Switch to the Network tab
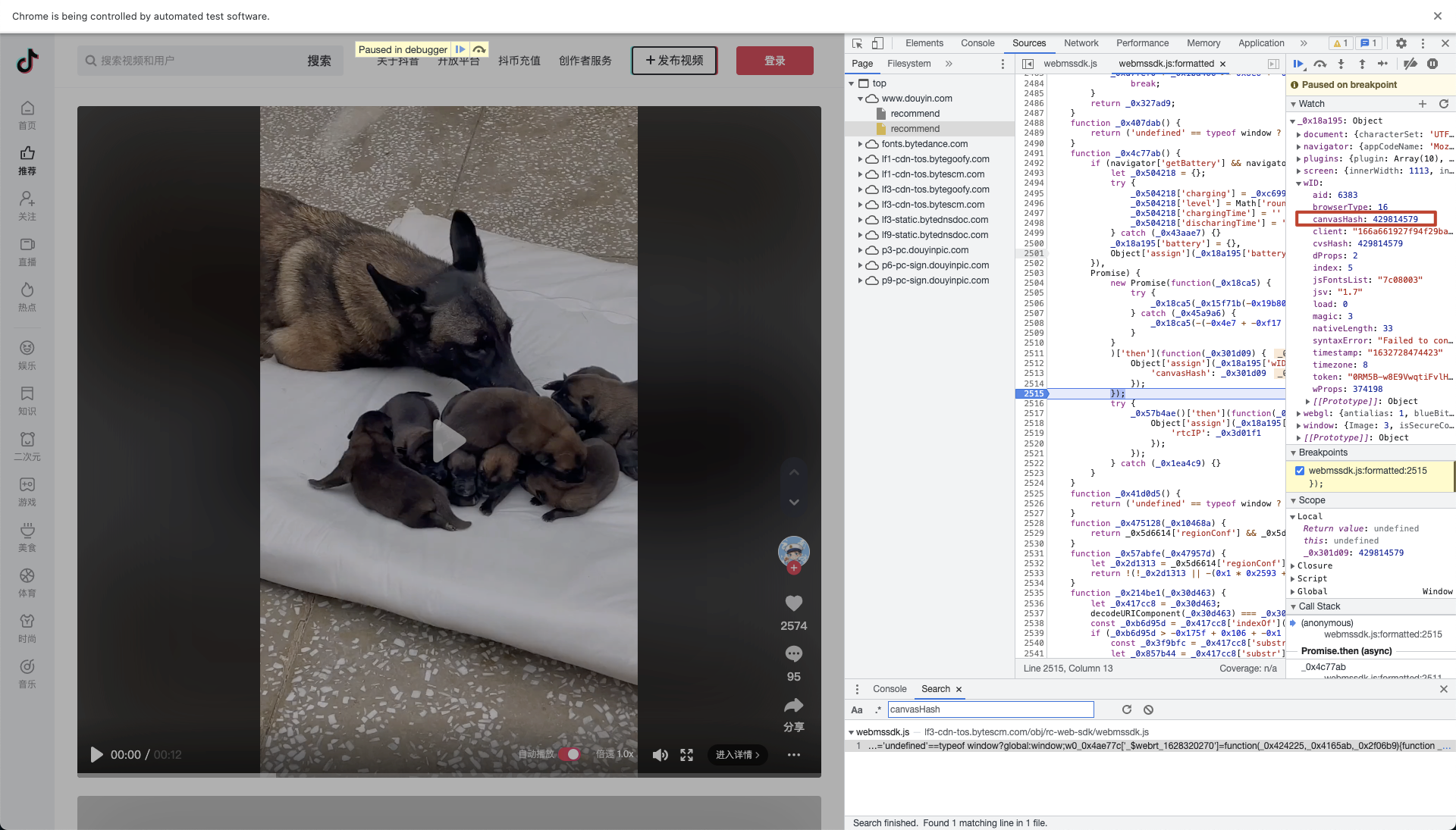This screenshot has height=830, width=1456. [1081, 43]
